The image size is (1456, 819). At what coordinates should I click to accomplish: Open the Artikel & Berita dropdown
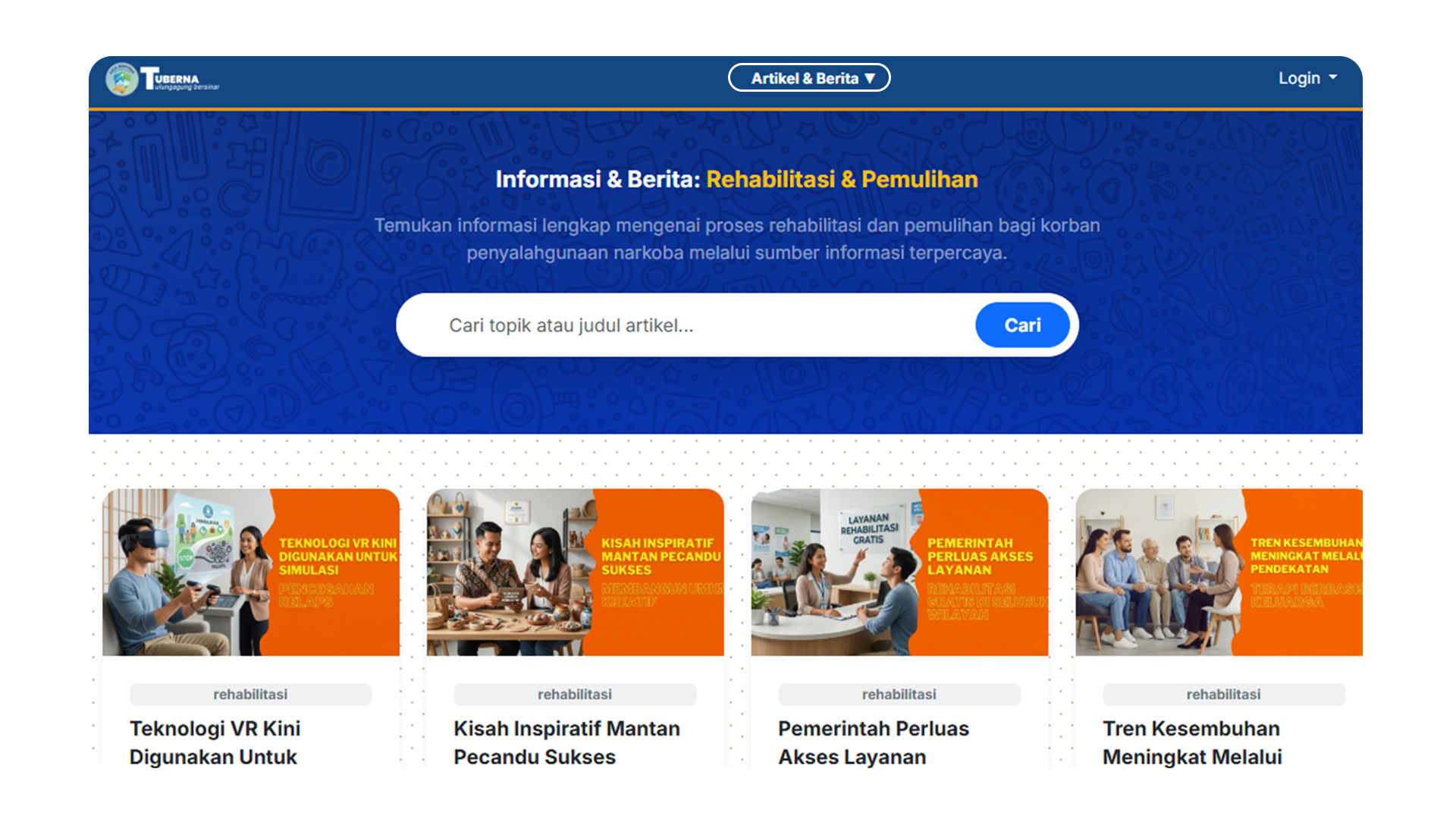click(x=808, y=78)
